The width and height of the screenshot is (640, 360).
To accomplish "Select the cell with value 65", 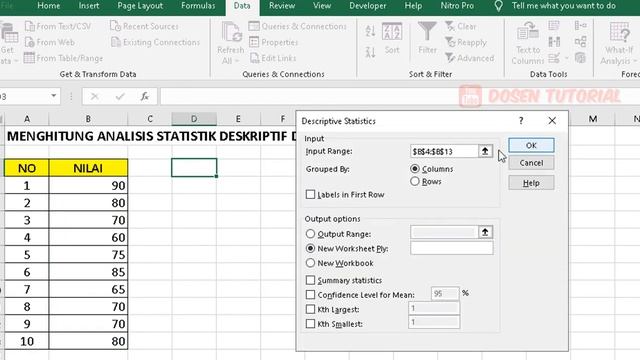I will pyautogui.click(x=88, y=289).
